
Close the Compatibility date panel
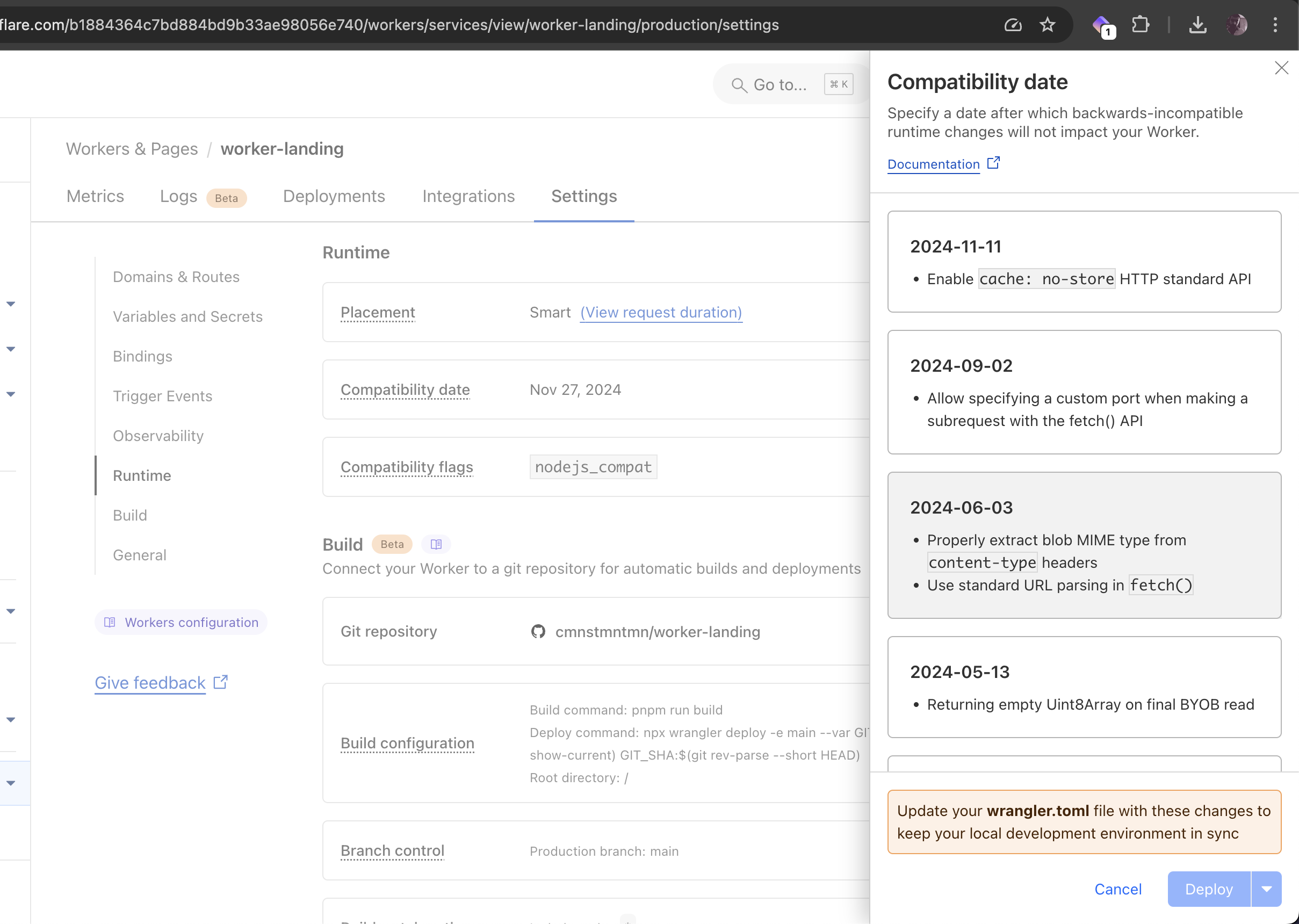click(1281, 68)
